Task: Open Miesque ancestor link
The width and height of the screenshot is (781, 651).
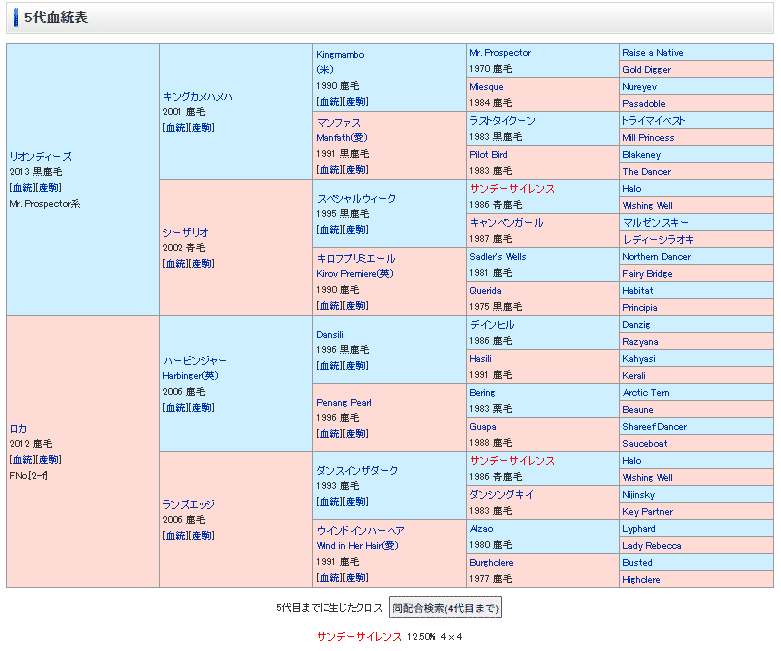Action: click(x=486, y=87)
